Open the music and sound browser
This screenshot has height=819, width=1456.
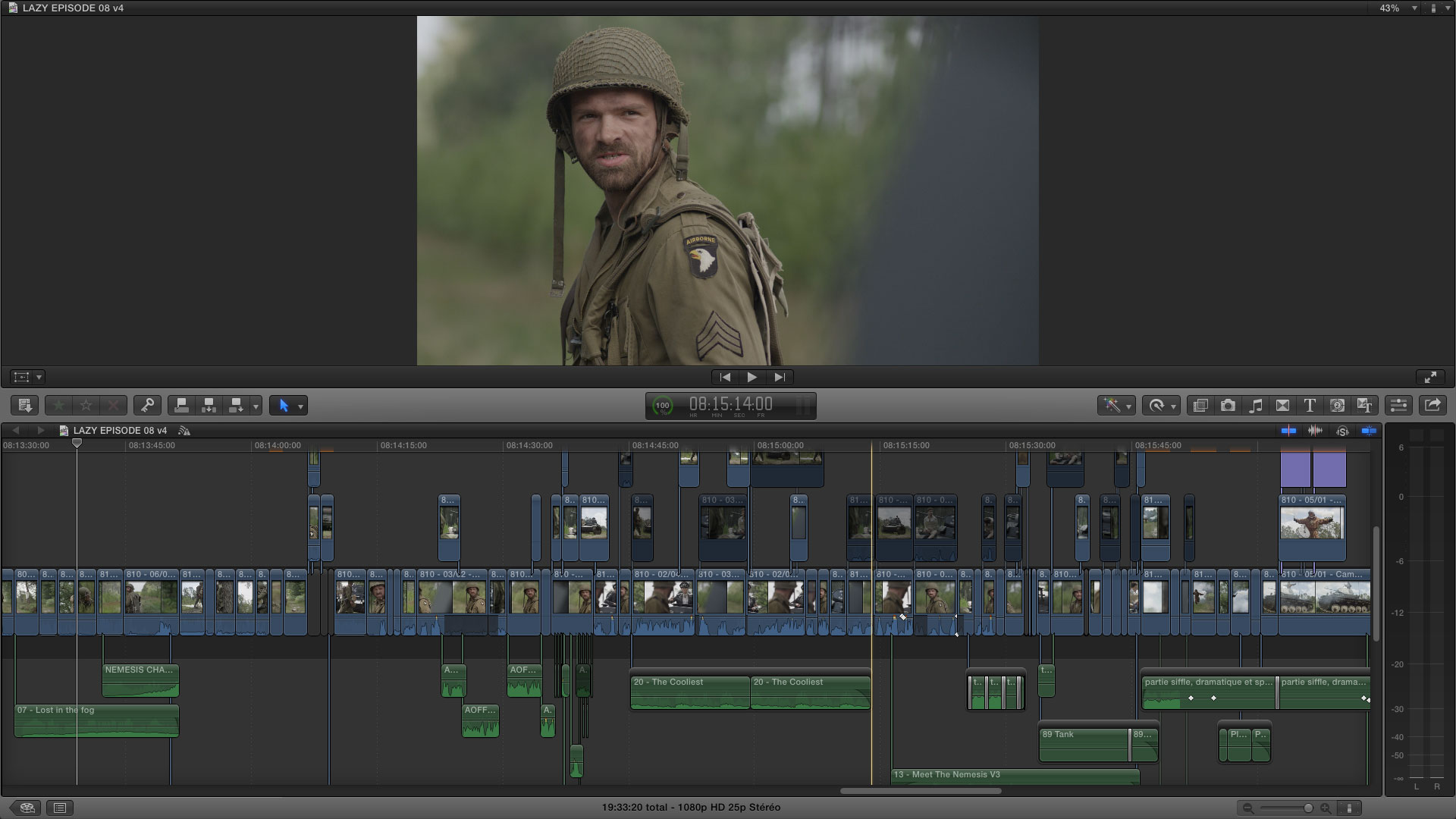point(1255,406)
